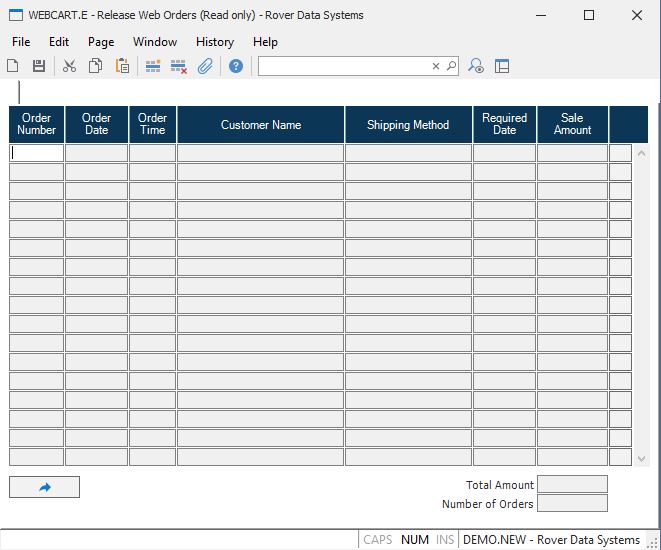Image resolution: width=661 pixels, height=550 pixels.
Task: Open attachments with the paperclip icon
Action: [205, 66]
